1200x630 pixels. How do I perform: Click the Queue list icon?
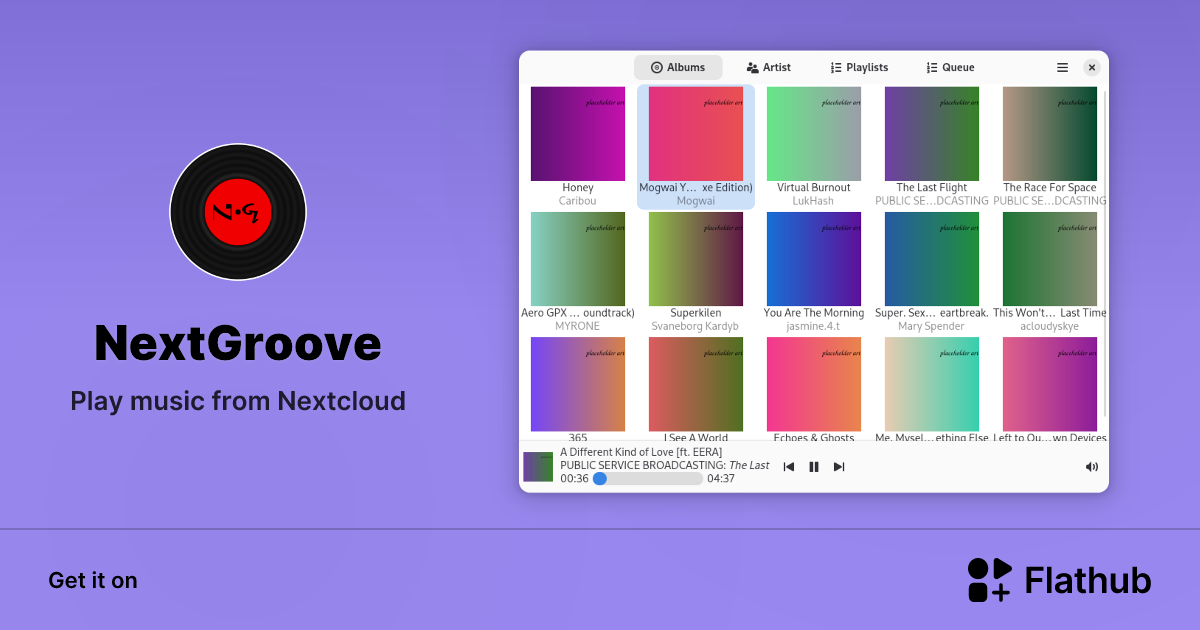click(931, 67)
